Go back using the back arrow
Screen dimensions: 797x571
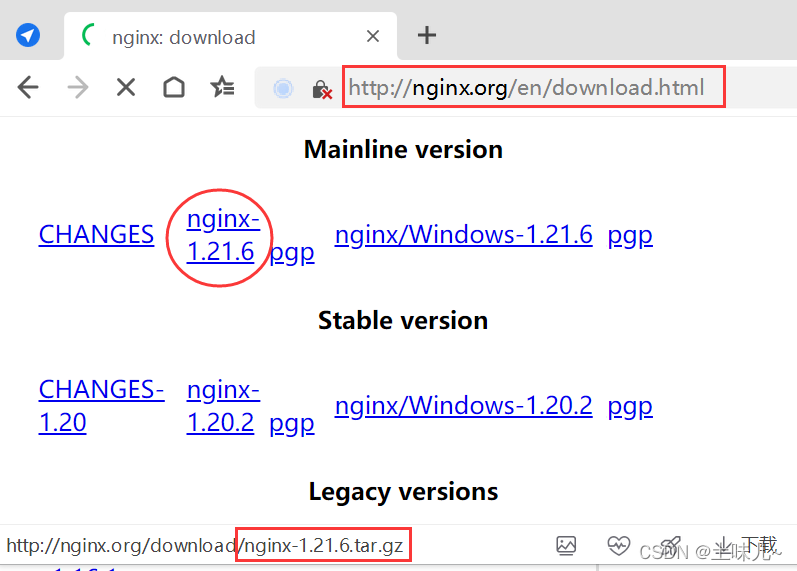tap(27, 87)
